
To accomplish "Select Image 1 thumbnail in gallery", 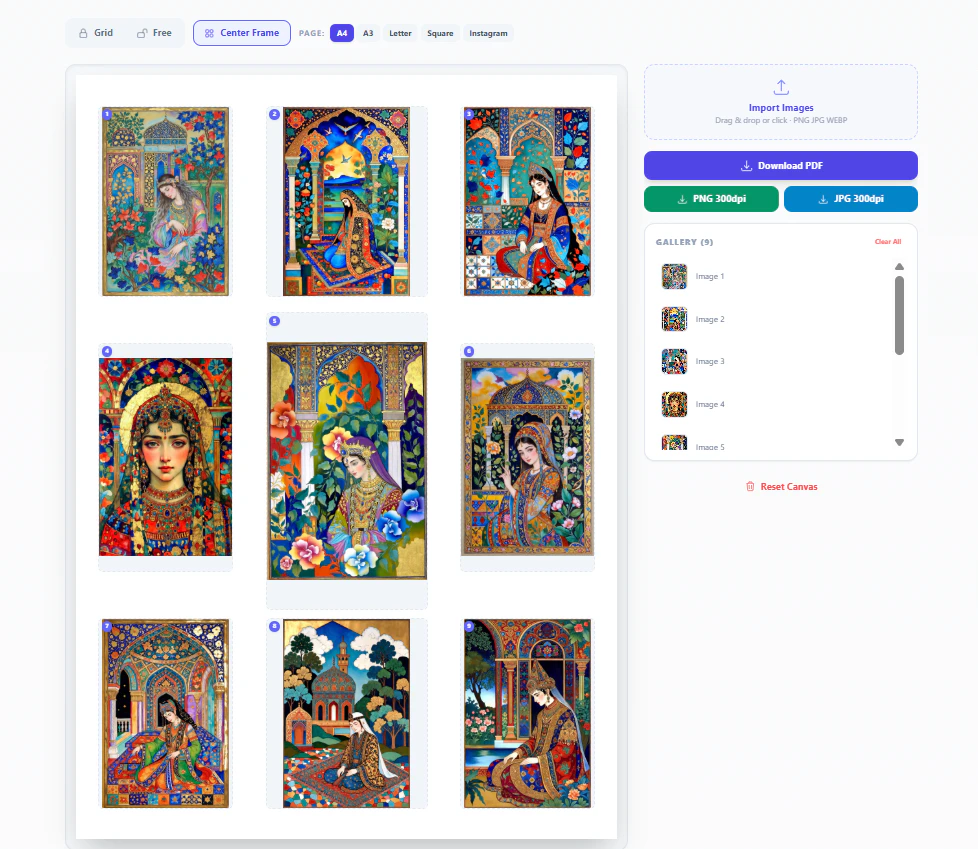I will [674, 276].
